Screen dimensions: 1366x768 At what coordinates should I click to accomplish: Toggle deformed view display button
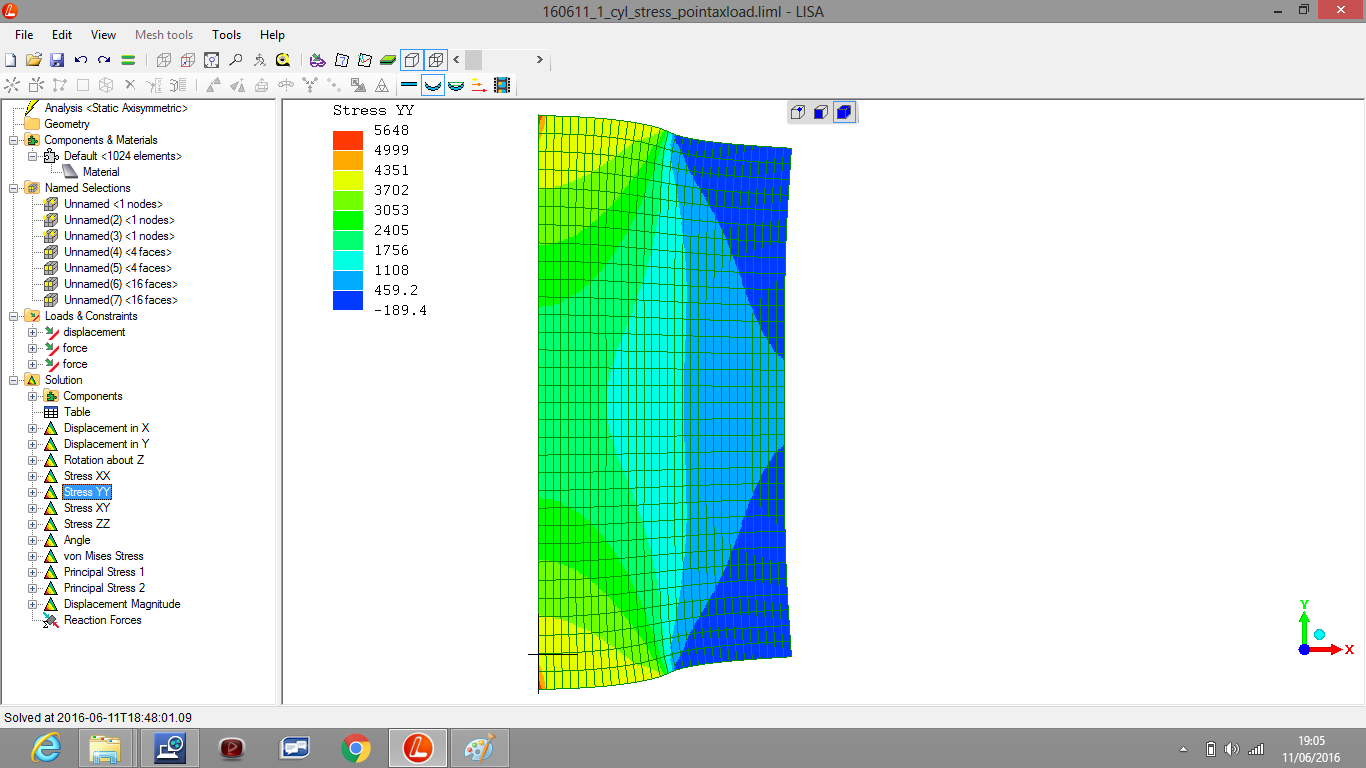point(433,86)
